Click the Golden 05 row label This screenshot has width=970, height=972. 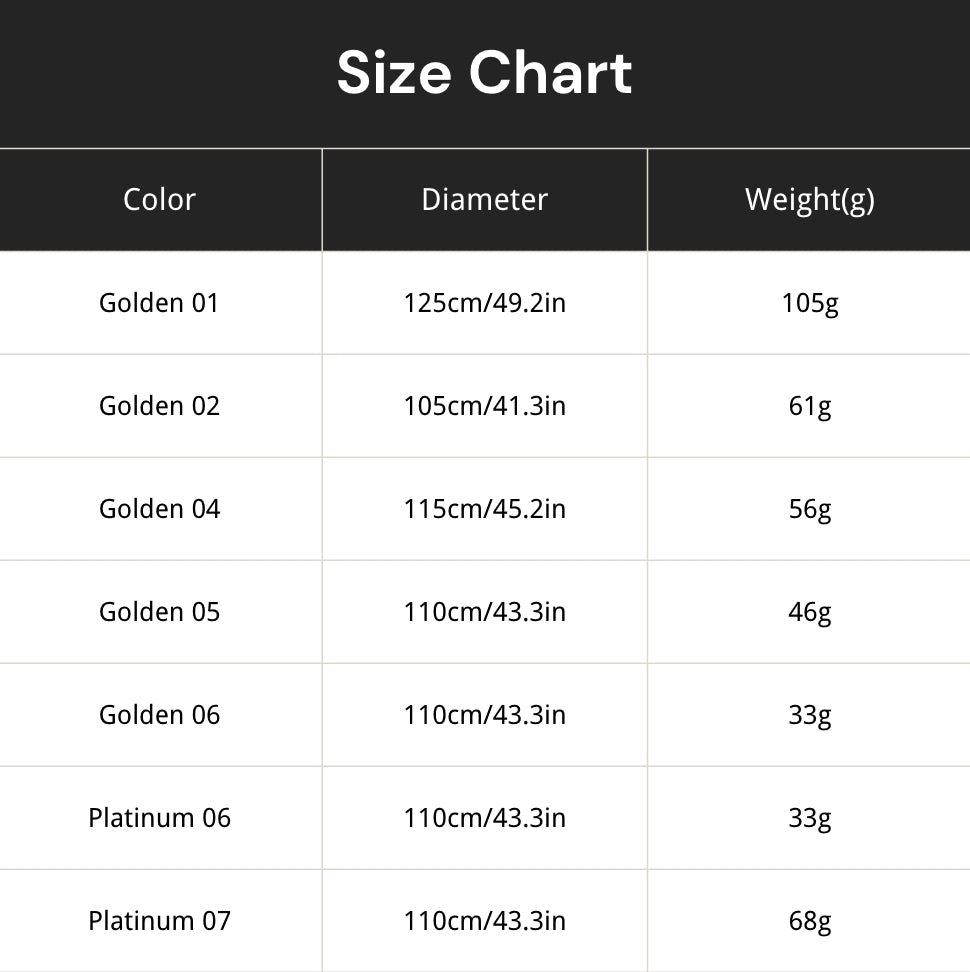tap(159, 612)
